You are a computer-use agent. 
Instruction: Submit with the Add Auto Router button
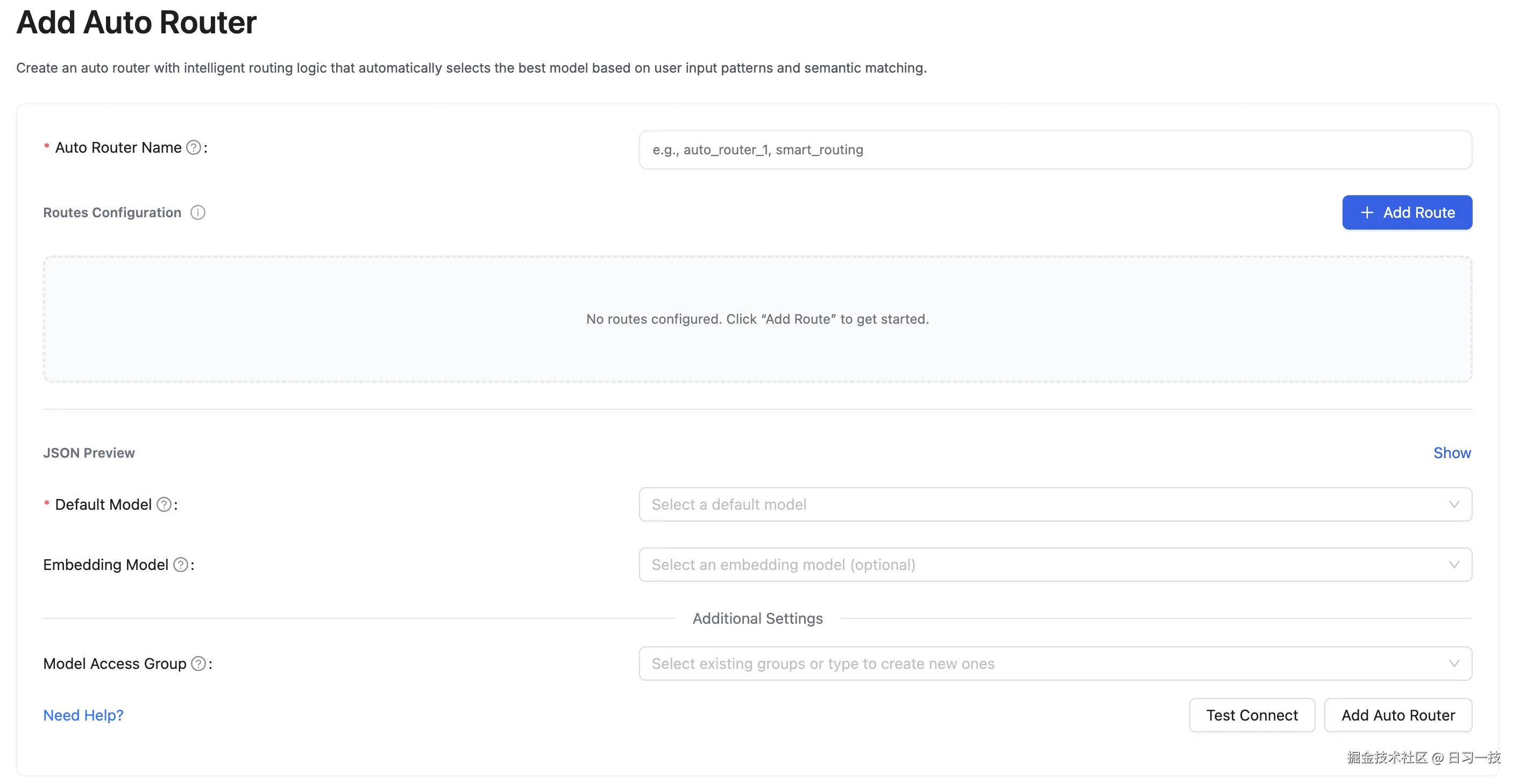pos(1398,715)
